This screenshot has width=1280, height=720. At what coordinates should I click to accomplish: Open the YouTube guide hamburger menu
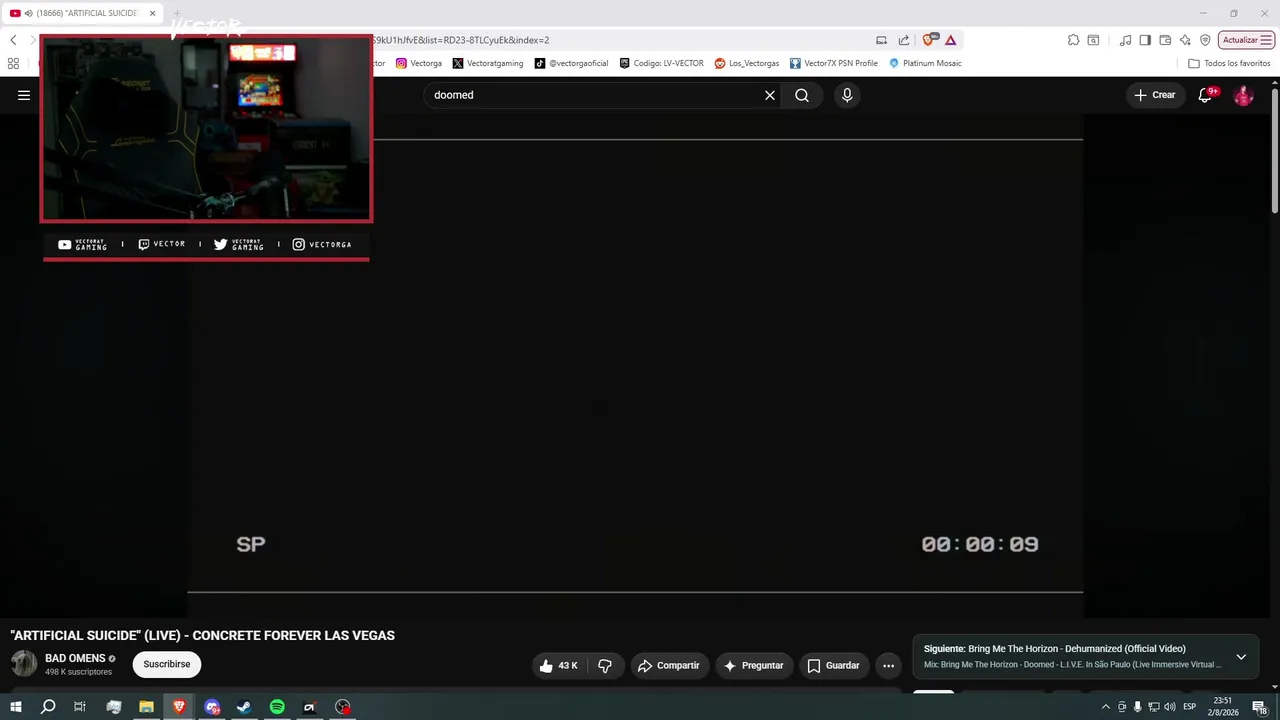(x=24, y=95)
